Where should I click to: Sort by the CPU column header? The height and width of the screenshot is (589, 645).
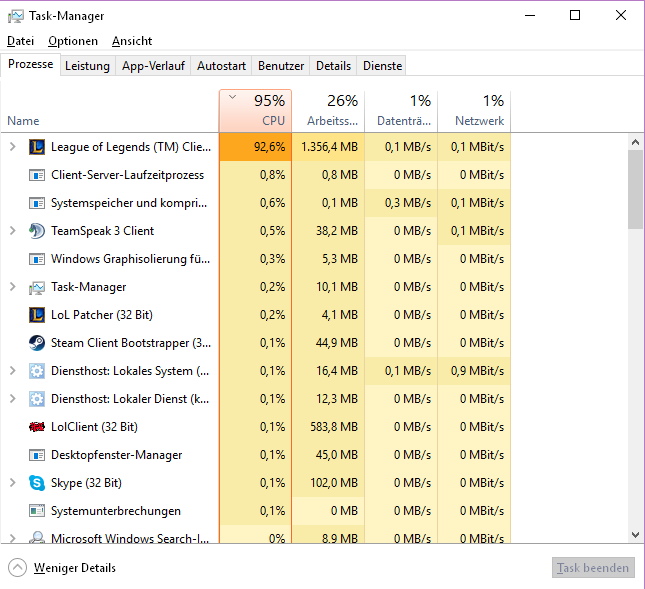pyautogui.click(x=255, y=111)
